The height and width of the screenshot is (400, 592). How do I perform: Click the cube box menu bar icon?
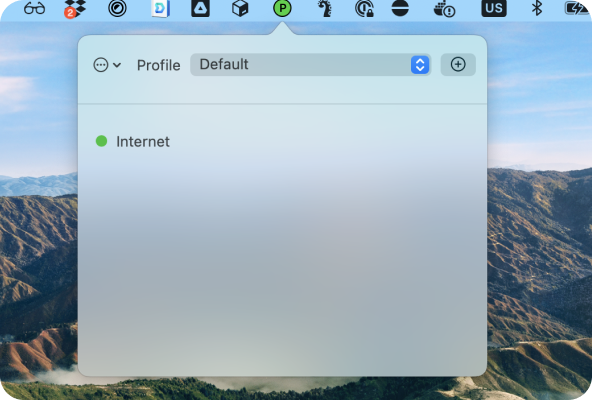(x=240, y=8)
